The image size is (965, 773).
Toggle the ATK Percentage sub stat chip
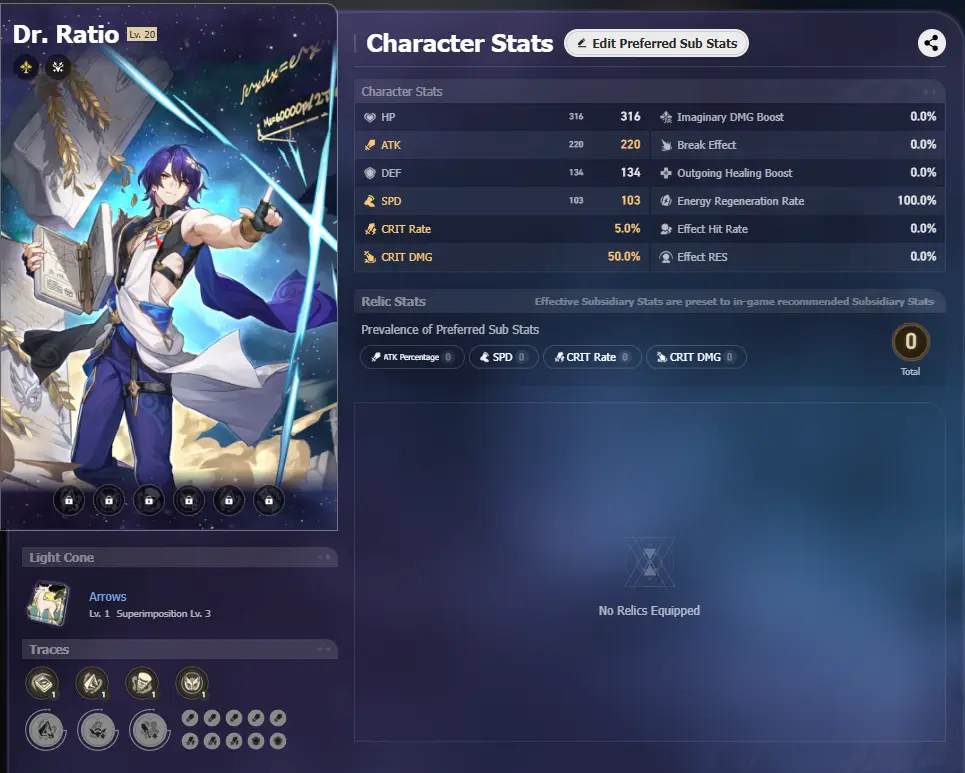(x=412, y=357)
